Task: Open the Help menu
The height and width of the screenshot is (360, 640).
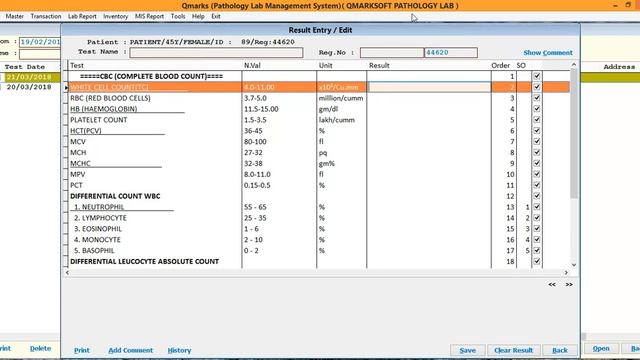Action: [198, 16]
